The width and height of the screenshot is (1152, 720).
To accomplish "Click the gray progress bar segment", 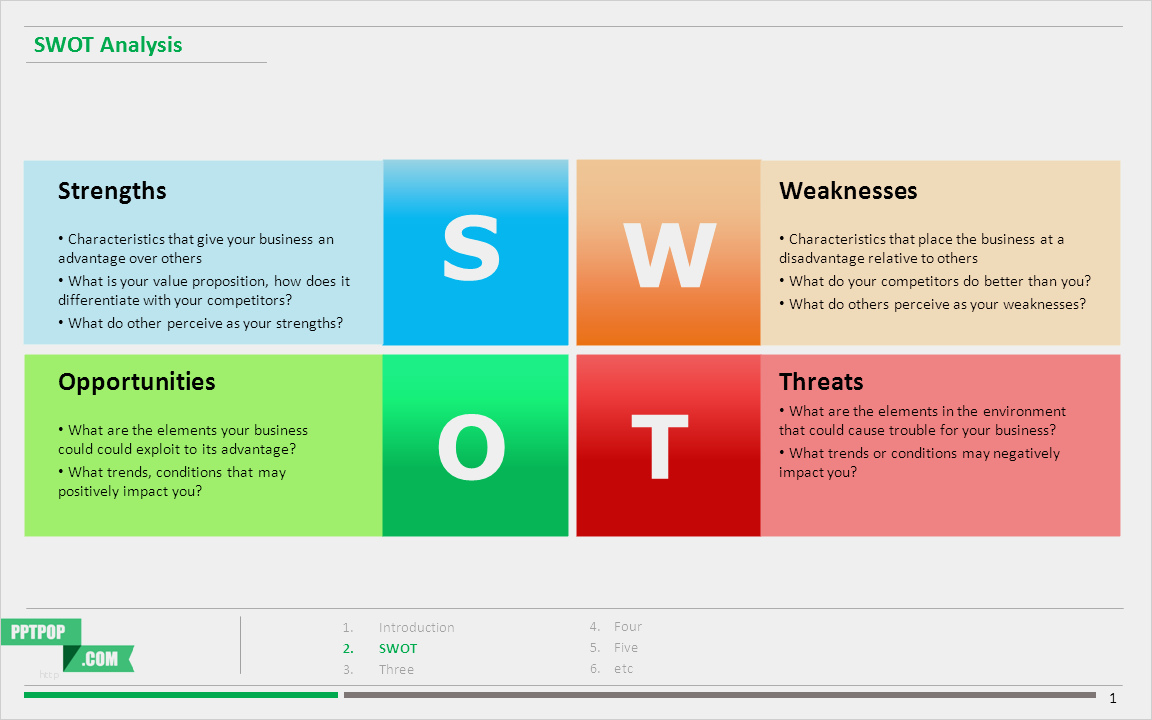I will coord(720,695).
